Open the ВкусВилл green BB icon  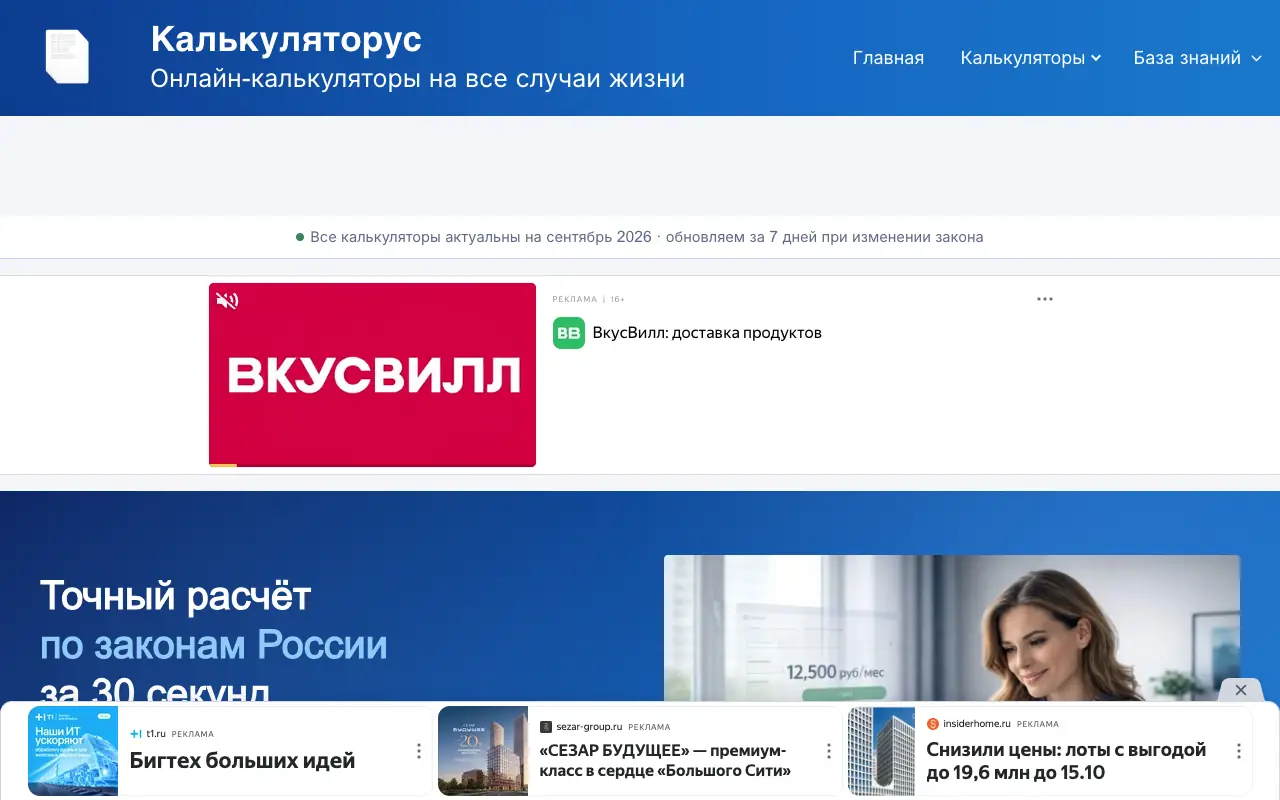pos(569,333)
